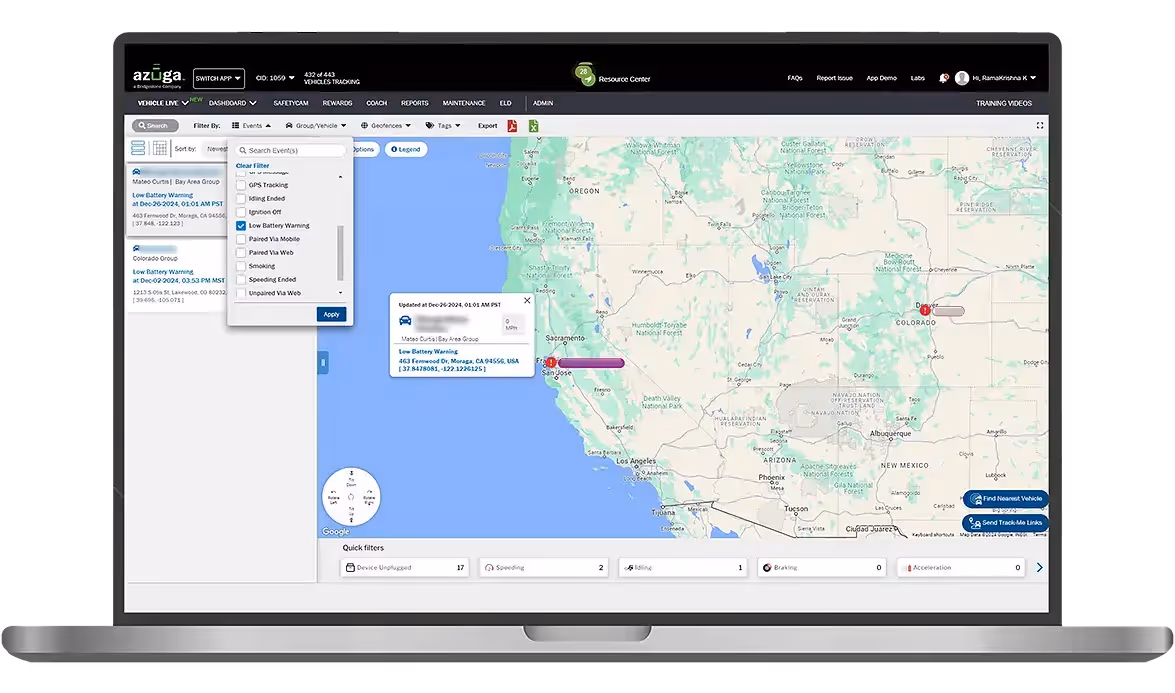1175x693 pixels.
Task: Rotate map left using the compass control
Action: [x=333, y=497]
